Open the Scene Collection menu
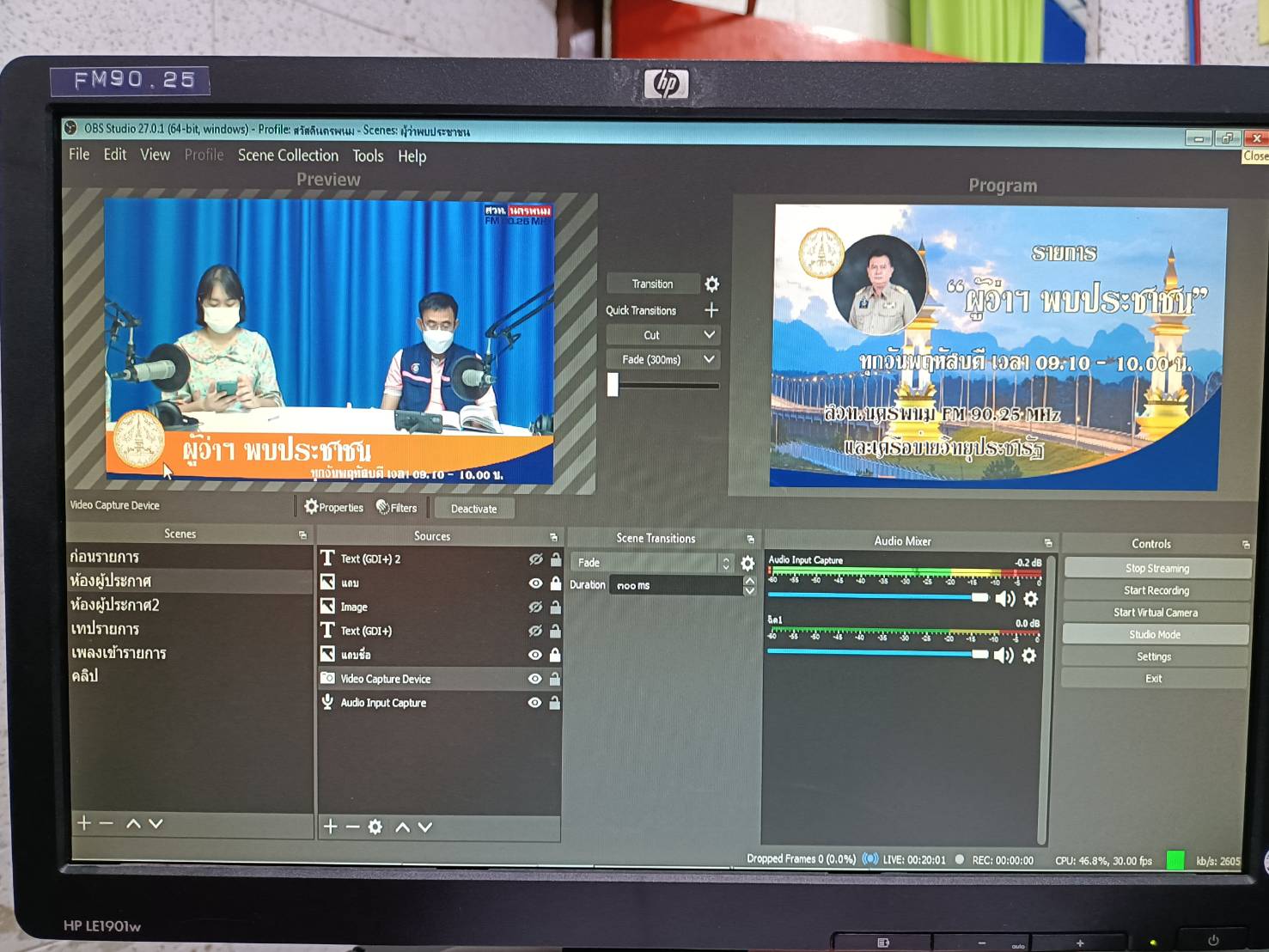This screenshot has width=1269, height=952. tap(288, 156)
